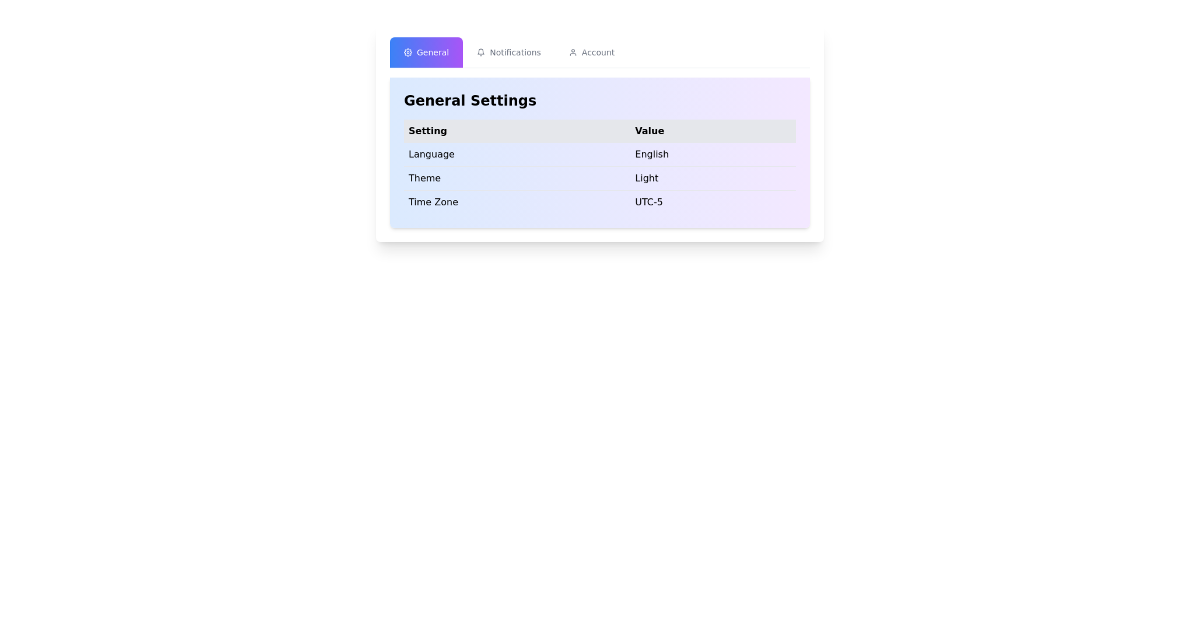
Task: Click the Time Zone row
Action: (x=433, y=202)
